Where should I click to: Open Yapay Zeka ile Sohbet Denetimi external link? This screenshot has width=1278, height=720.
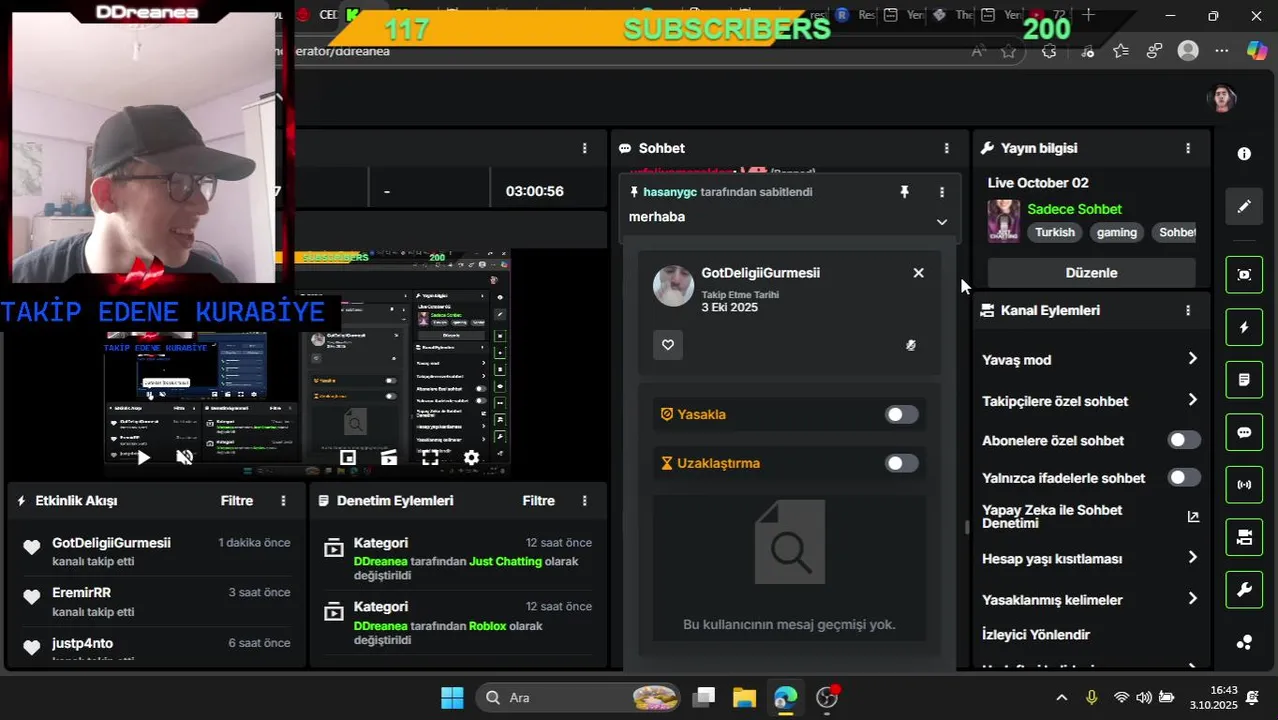click(1193, 517)
